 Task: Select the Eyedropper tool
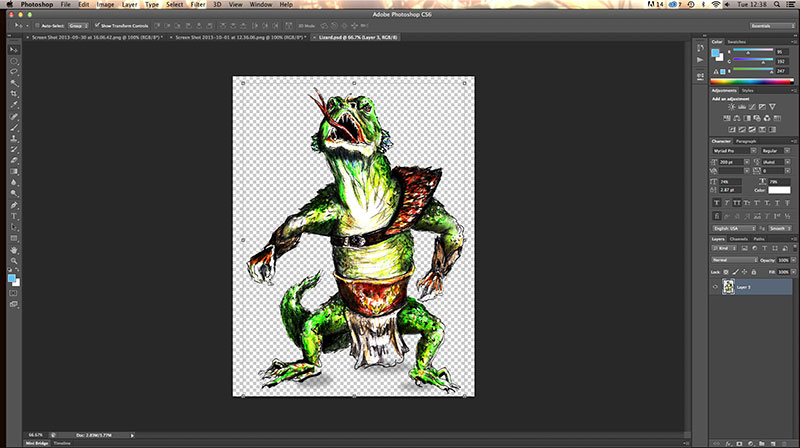pyautogui.click(x=14, y=105)
